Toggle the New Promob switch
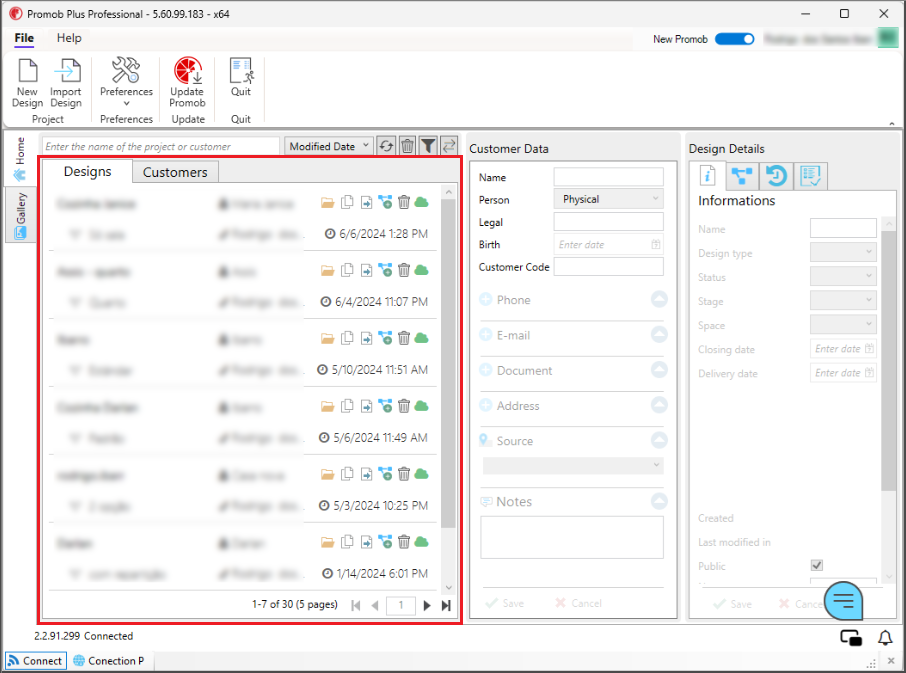The width and height of the screenshot is (906, 673). (734, 39)
